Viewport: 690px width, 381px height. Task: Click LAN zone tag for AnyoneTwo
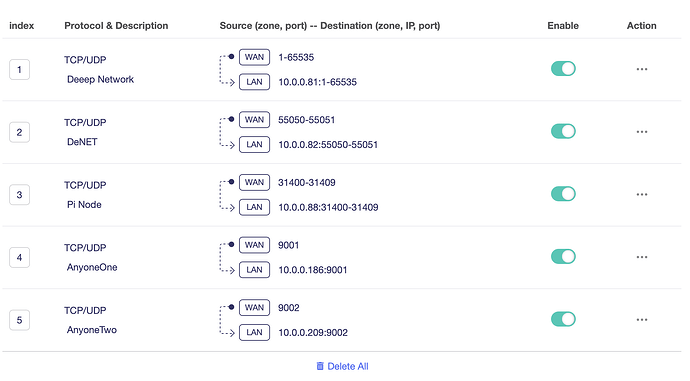254,332
